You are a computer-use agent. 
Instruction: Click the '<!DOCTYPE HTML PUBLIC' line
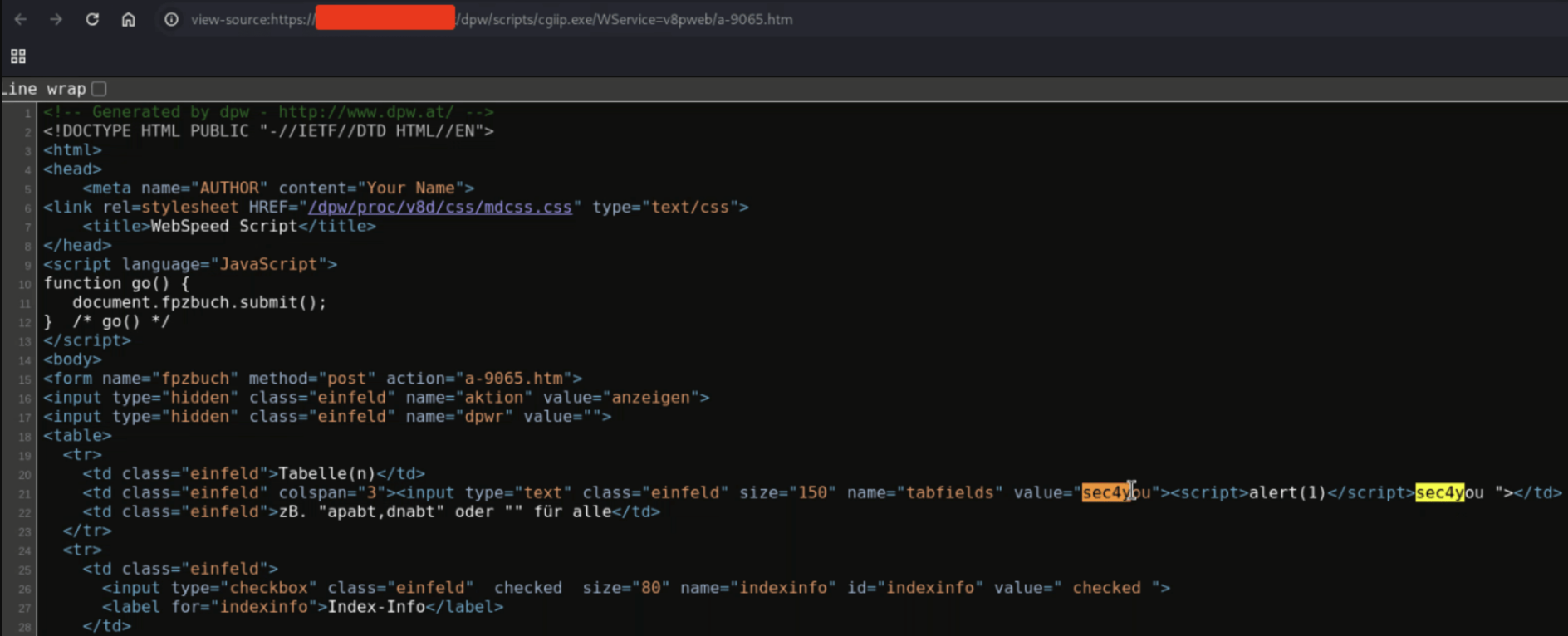click(268, 131)
